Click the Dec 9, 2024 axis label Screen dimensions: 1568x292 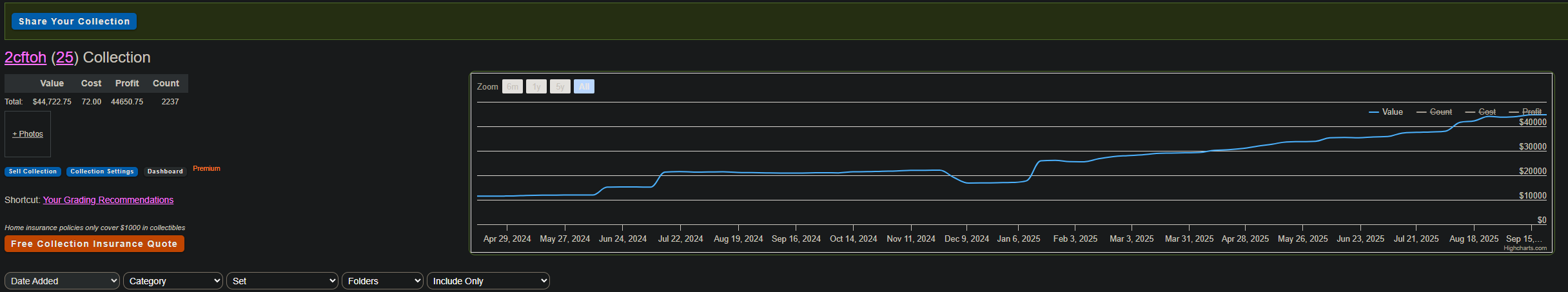point(966,238)
